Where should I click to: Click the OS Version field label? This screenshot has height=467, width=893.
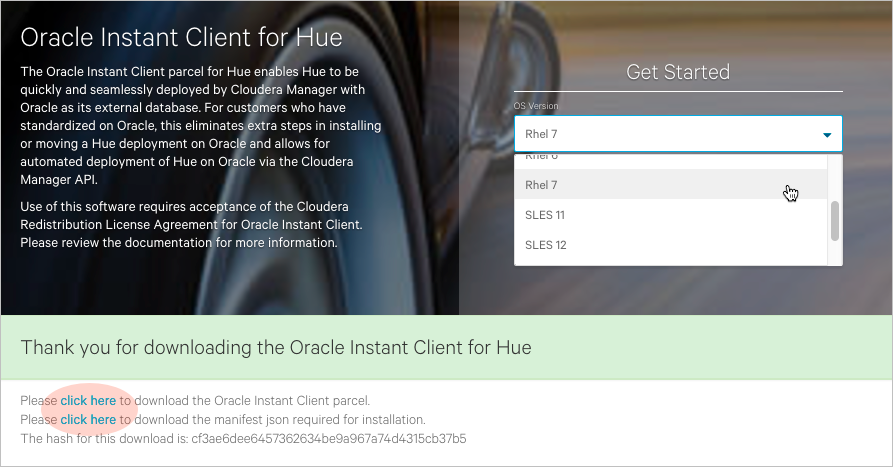(x=536, y=105)
